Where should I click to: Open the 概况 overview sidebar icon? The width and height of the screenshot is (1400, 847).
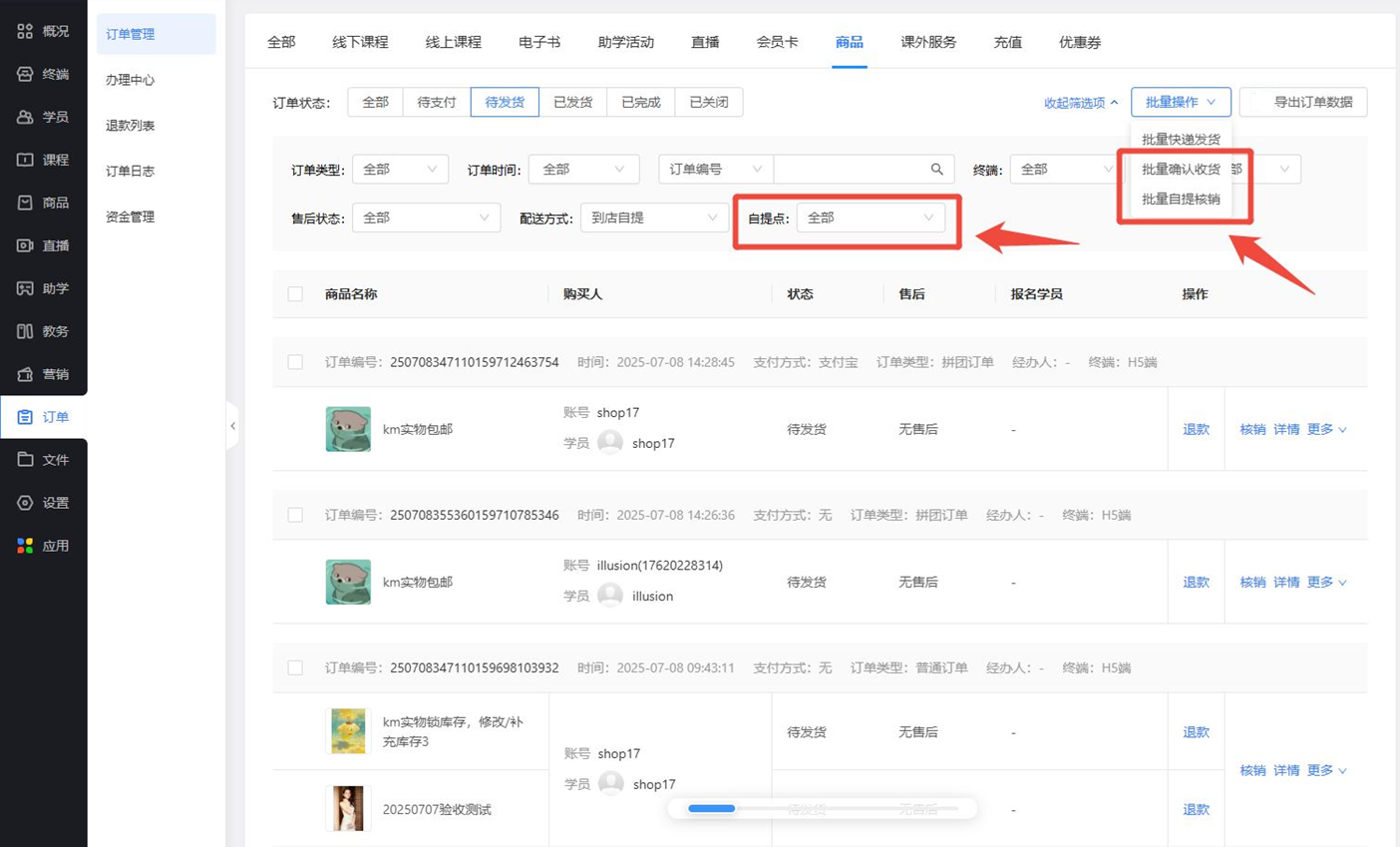tap(25, 31)
